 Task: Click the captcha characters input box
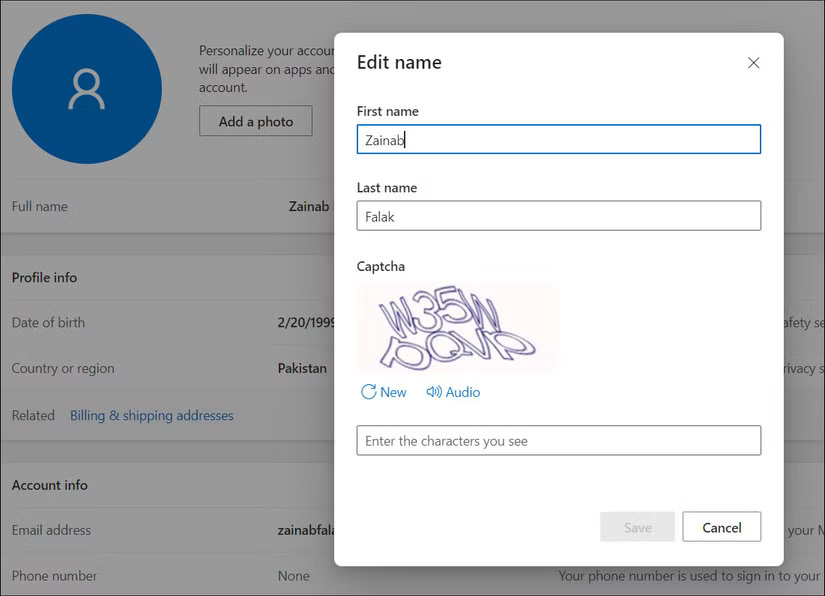tap(558, 440)
